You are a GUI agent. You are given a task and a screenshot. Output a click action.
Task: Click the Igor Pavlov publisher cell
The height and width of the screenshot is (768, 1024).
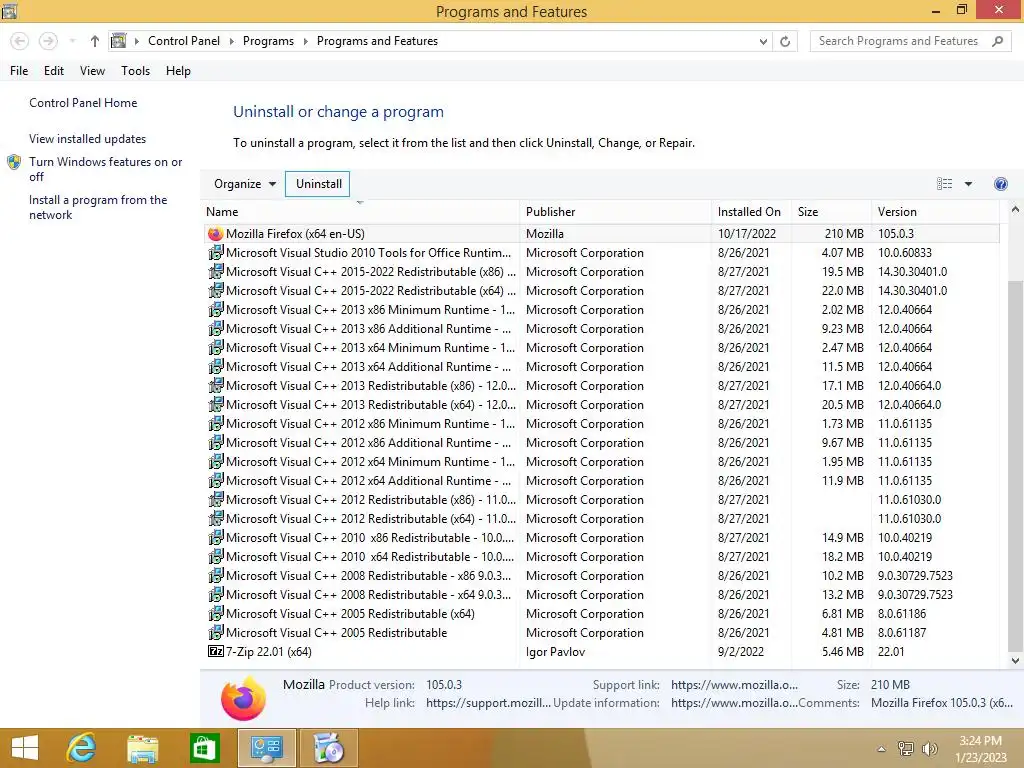(555, 652)
